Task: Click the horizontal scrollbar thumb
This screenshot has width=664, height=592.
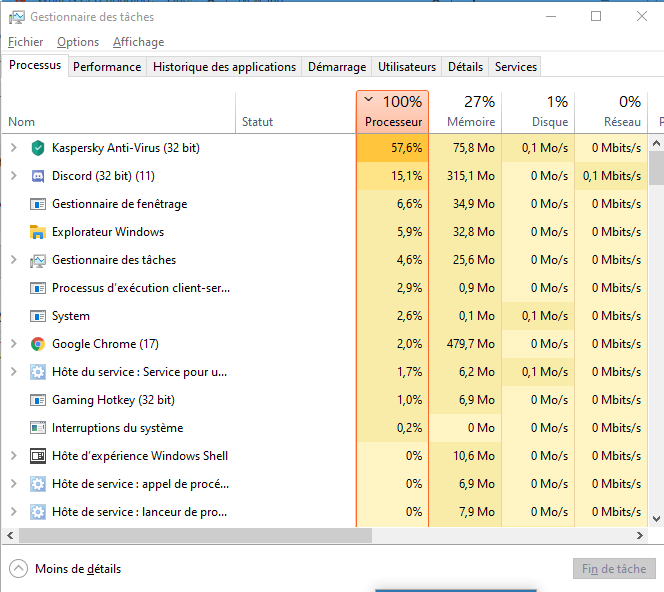Action: 195,536
